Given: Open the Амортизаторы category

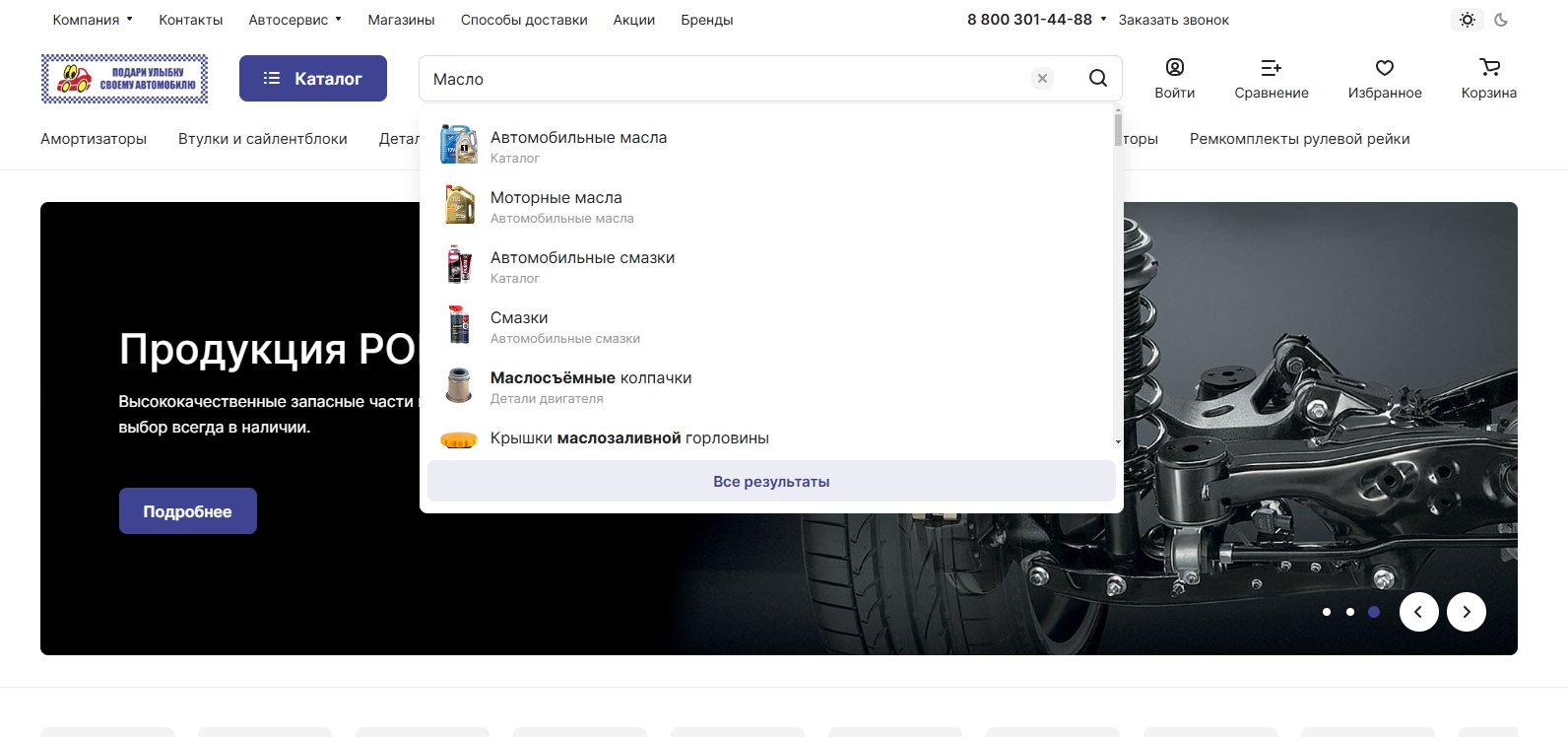Looking at the screenshot, I should (x=94, y=139).
